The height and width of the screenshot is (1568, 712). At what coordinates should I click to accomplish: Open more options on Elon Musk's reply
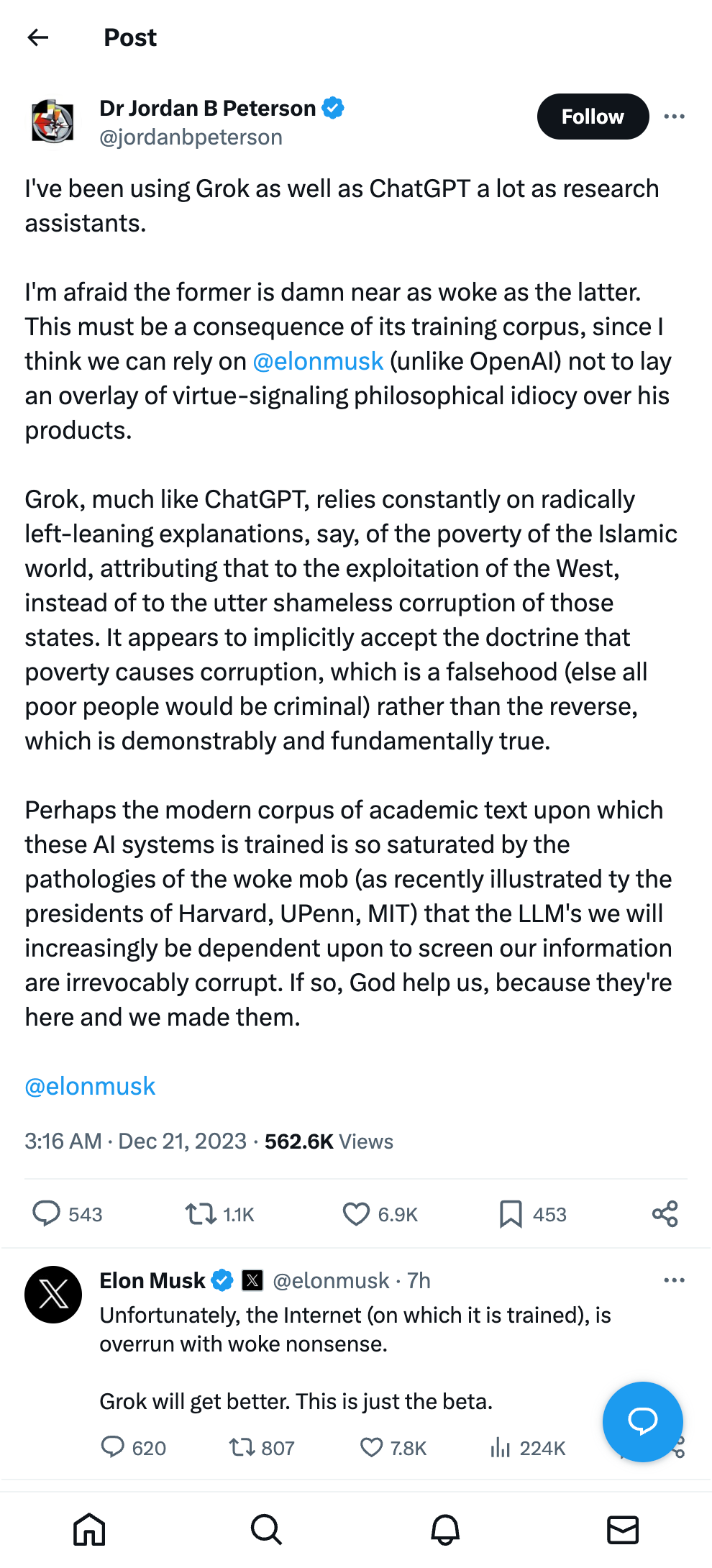click(x=674, y=1280)
